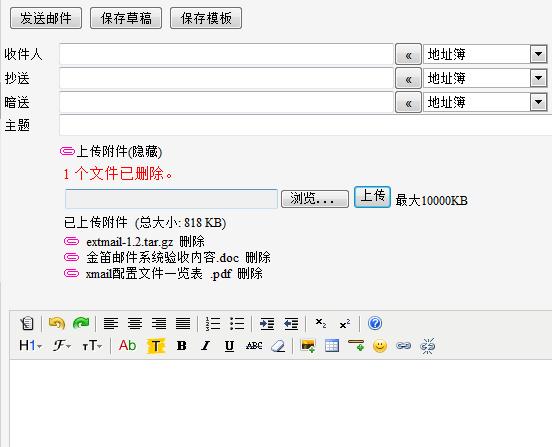Click the Insert hyperlink chain icon

click(403, 346)
